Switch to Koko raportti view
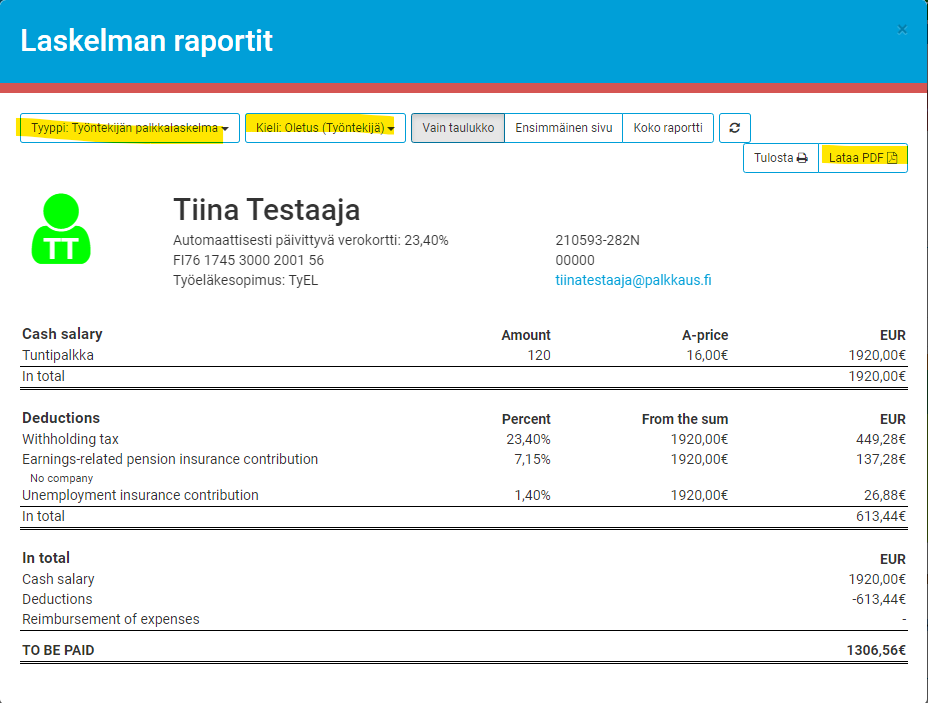 668,128
